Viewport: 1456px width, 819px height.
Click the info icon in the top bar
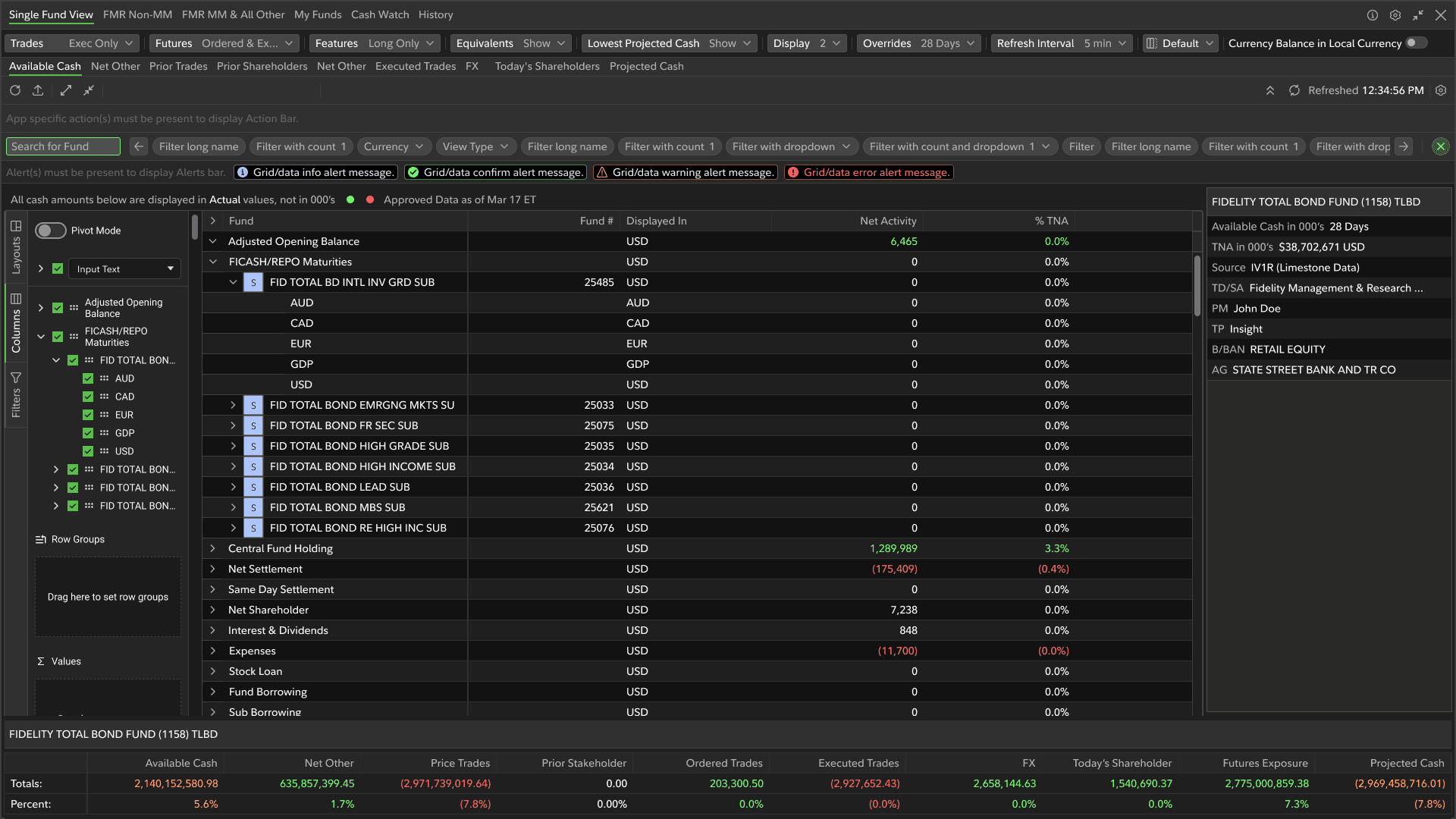coord(1372,15)
